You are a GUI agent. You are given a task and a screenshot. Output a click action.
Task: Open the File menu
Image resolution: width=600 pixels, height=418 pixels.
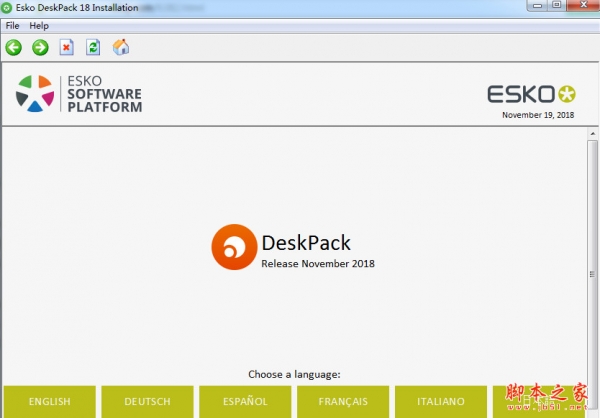(x=12, y=26)
